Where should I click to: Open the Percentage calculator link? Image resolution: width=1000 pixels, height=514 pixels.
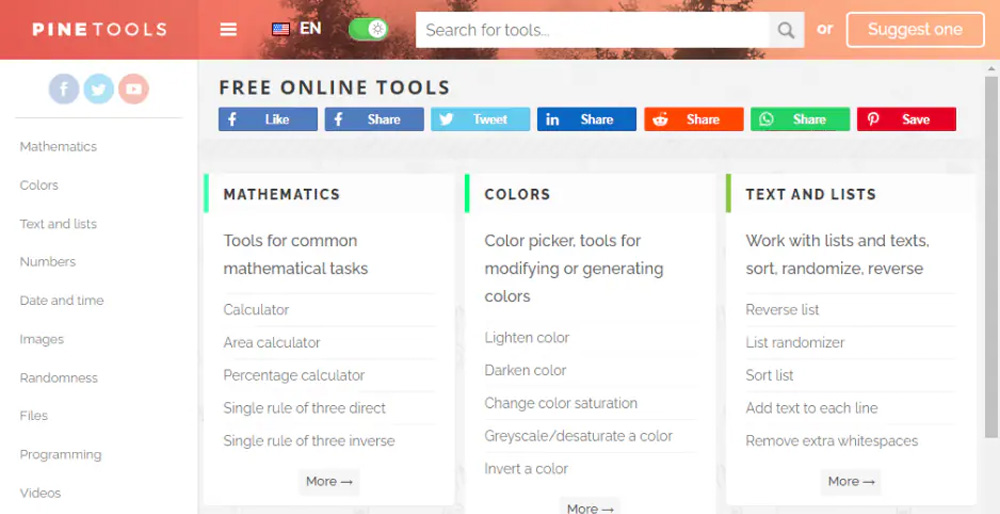coord(294,376)
